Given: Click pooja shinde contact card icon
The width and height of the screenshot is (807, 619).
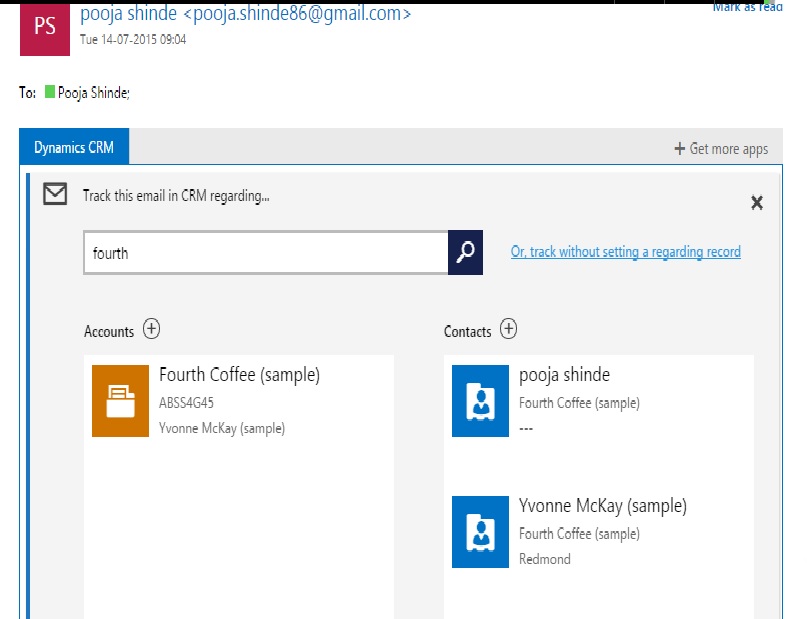Looking at the screenshot, I should [x=480, y=401].
